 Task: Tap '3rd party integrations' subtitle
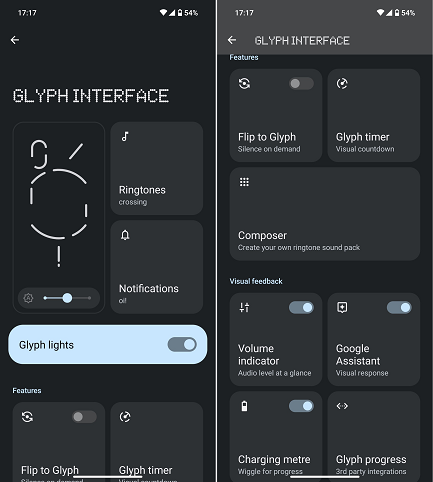coord(371,472)
